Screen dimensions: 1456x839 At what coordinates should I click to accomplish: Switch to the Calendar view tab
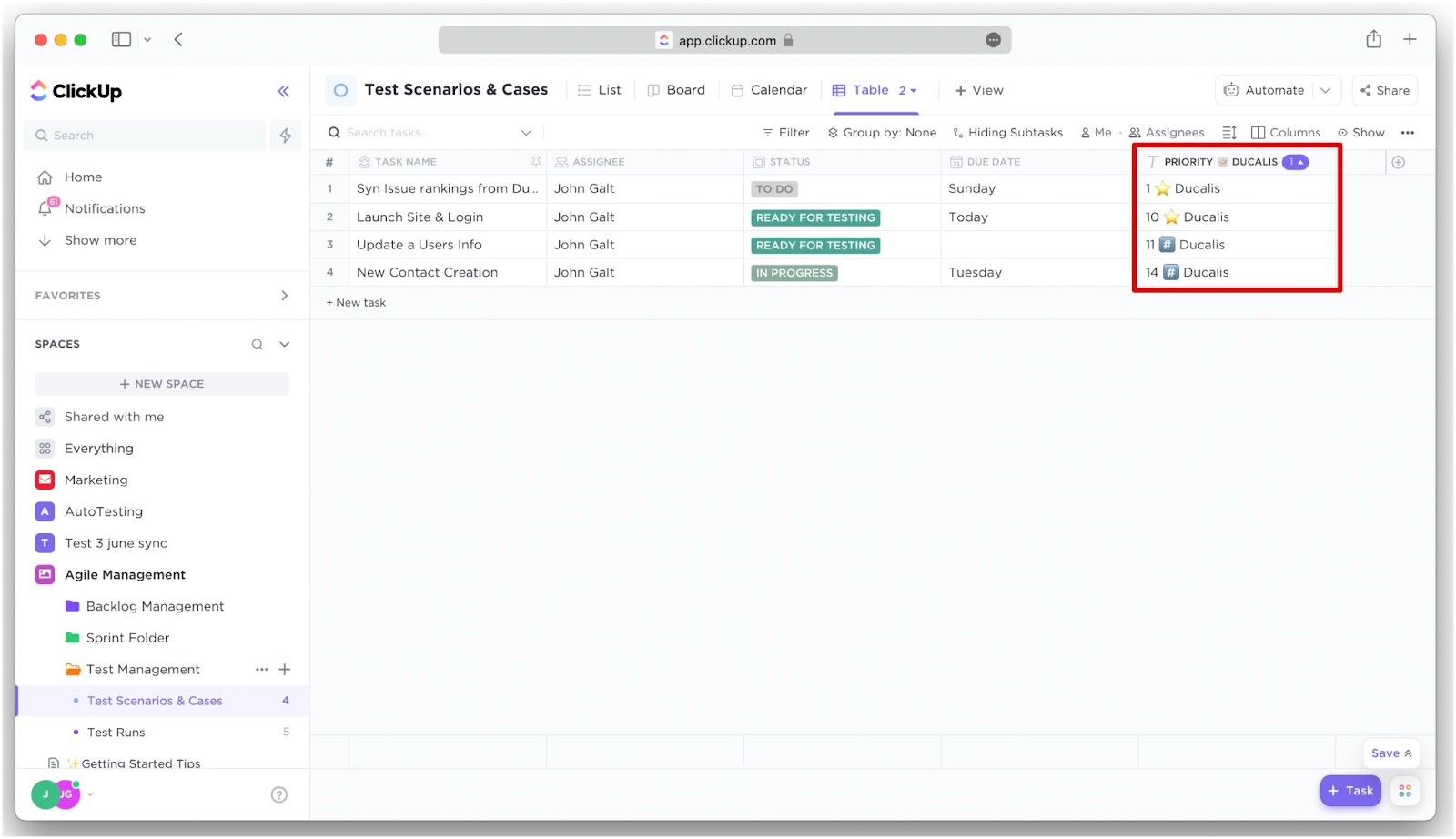coord(770,90)
